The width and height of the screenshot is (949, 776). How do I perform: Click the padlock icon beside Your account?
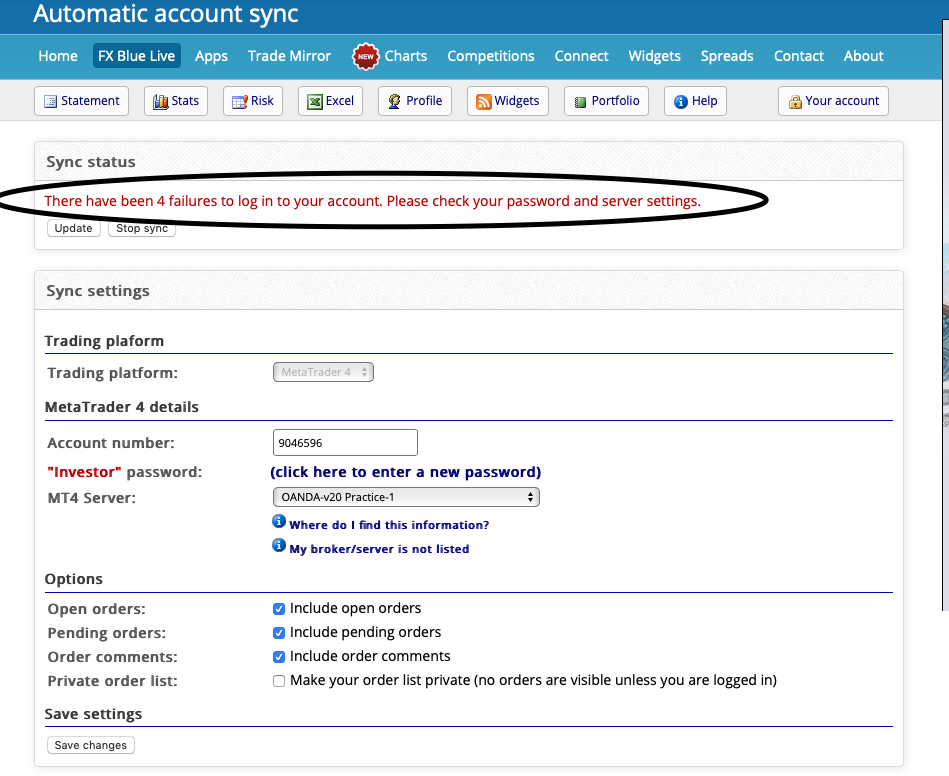(x=795, y=102)
